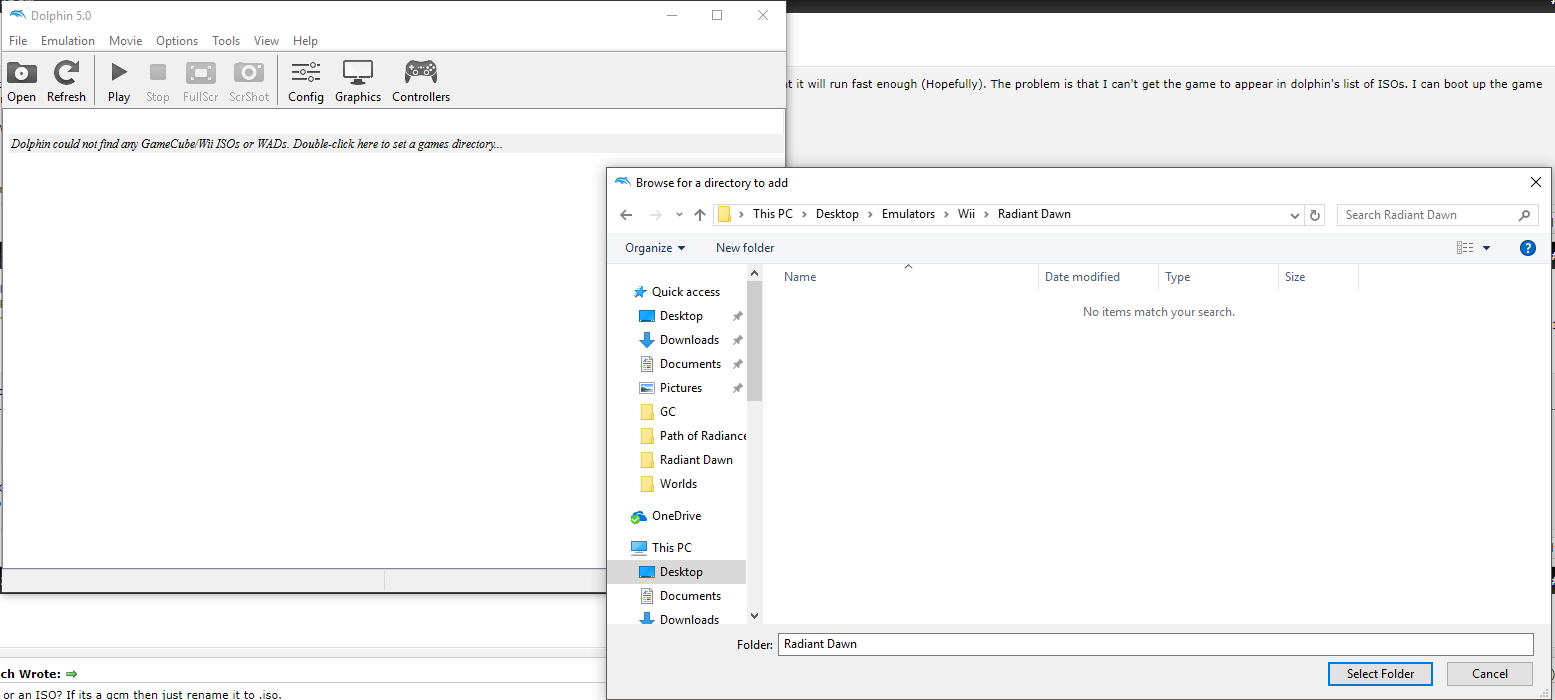Open the Controllers settings icon
Image resolution: width=1555 pixels, height=700 pixels.
421,81
